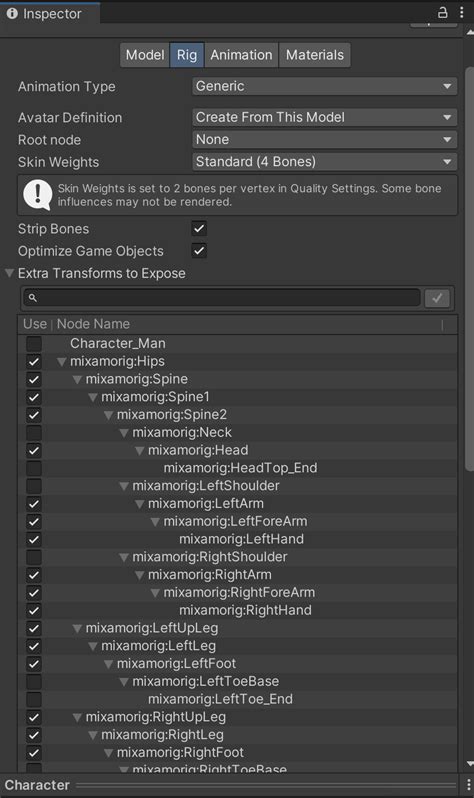Open the Character preview panel options menu
474x798 pixels.
coord(468,784)
